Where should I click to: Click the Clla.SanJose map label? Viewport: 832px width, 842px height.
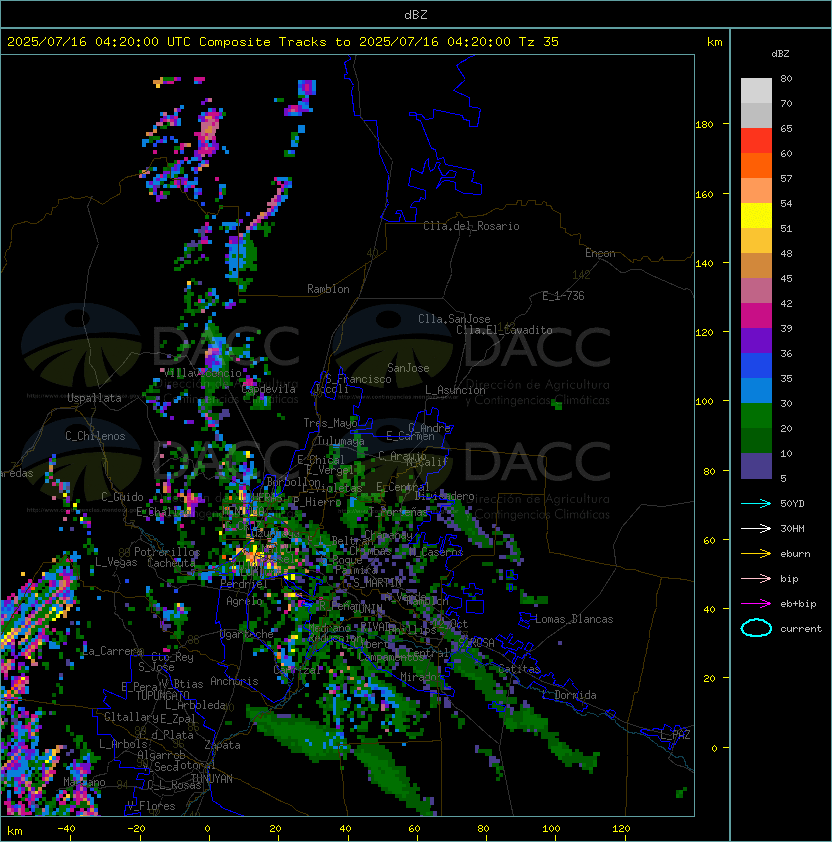click(454, 319)
